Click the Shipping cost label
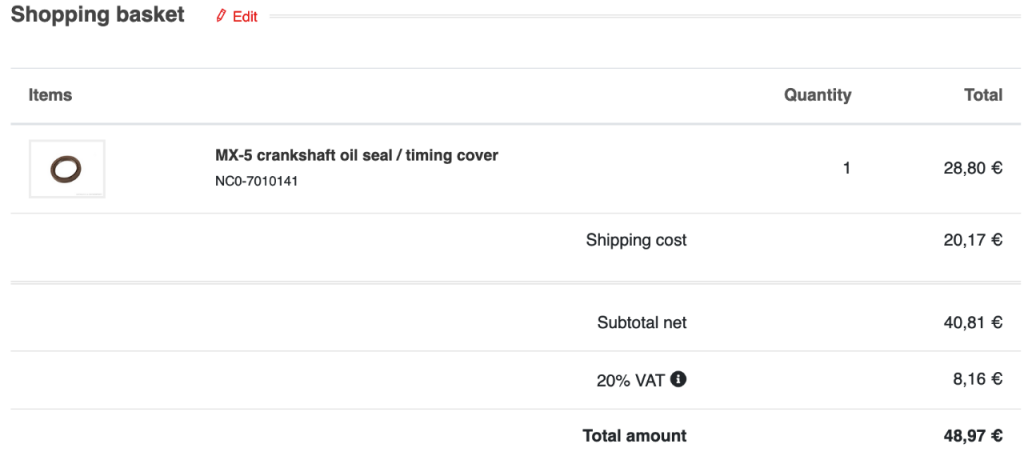 coord(636,240)
